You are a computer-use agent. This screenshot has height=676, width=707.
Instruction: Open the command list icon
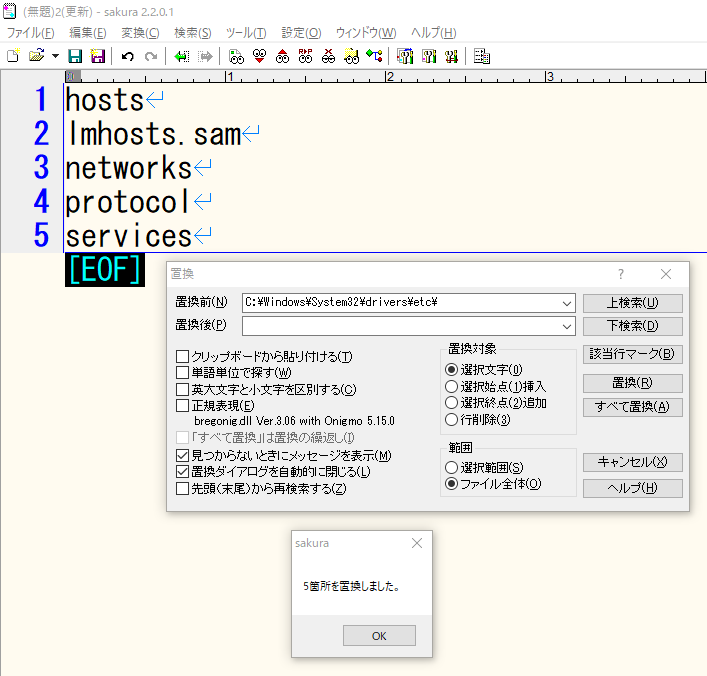pos(482,56)
